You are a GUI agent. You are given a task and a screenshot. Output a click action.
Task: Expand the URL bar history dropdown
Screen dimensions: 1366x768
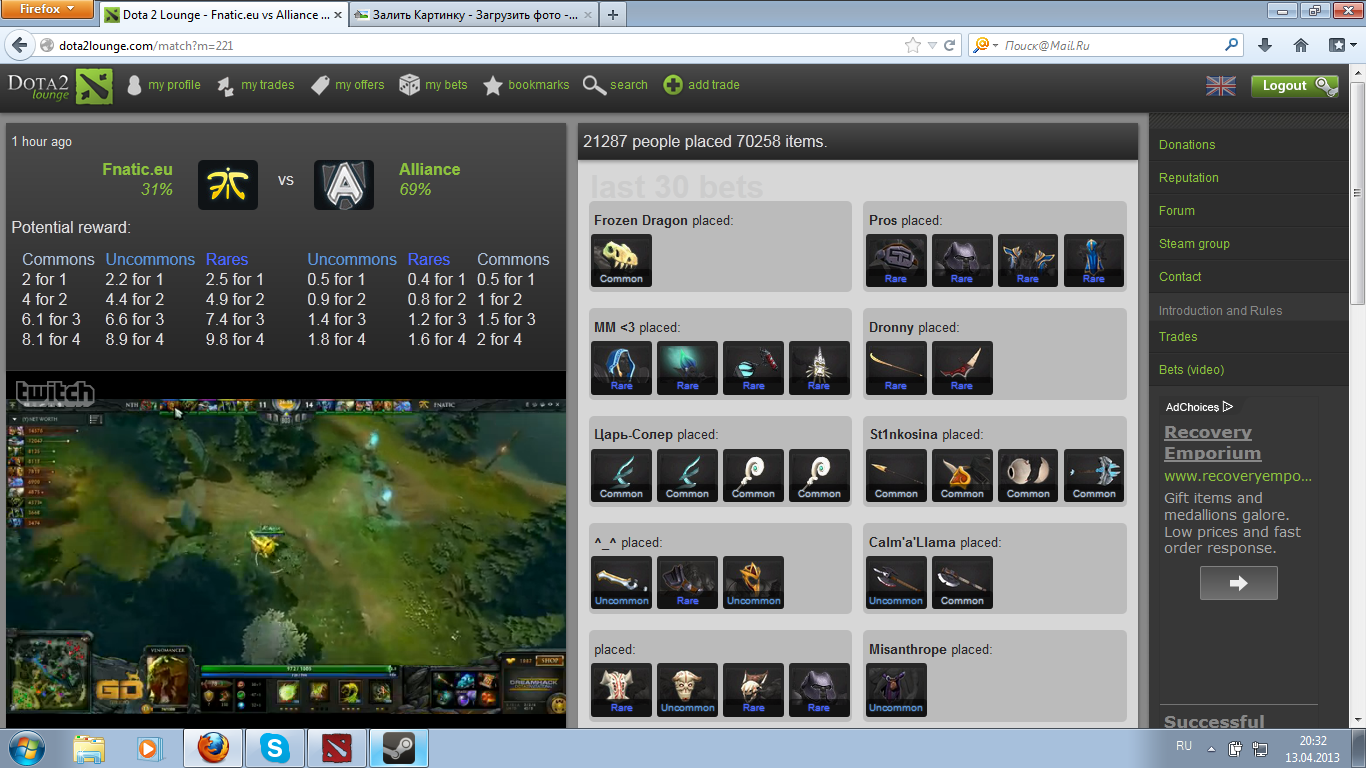[x=932, y=46]
